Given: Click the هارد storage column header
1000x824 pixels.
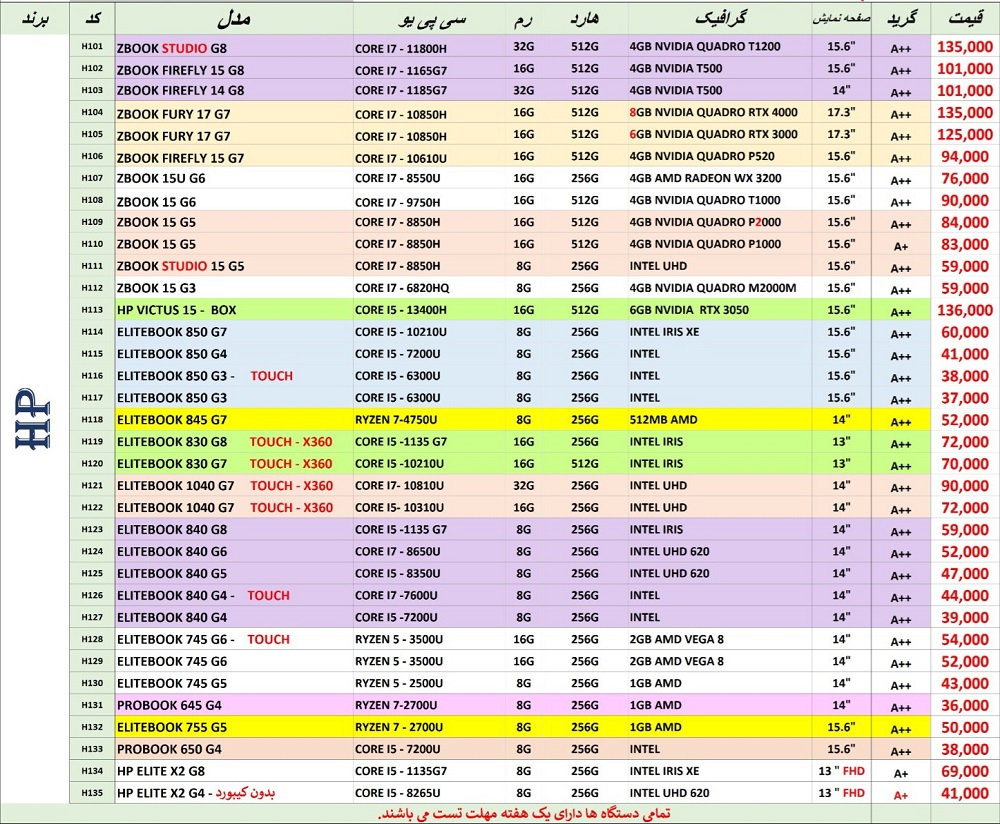Looking at the screenshot, I should coord(584,18).
